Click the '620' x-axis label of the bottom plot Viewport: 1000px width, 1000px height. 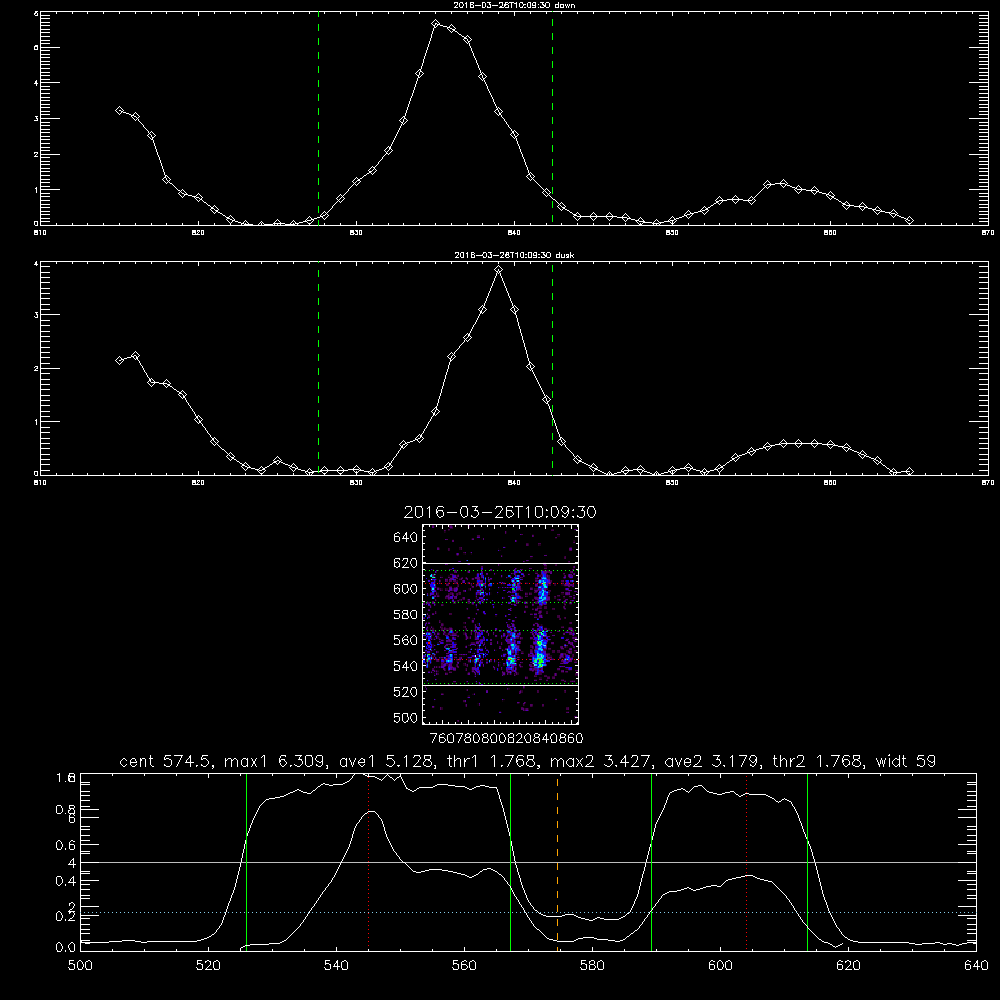coord(848,966)
